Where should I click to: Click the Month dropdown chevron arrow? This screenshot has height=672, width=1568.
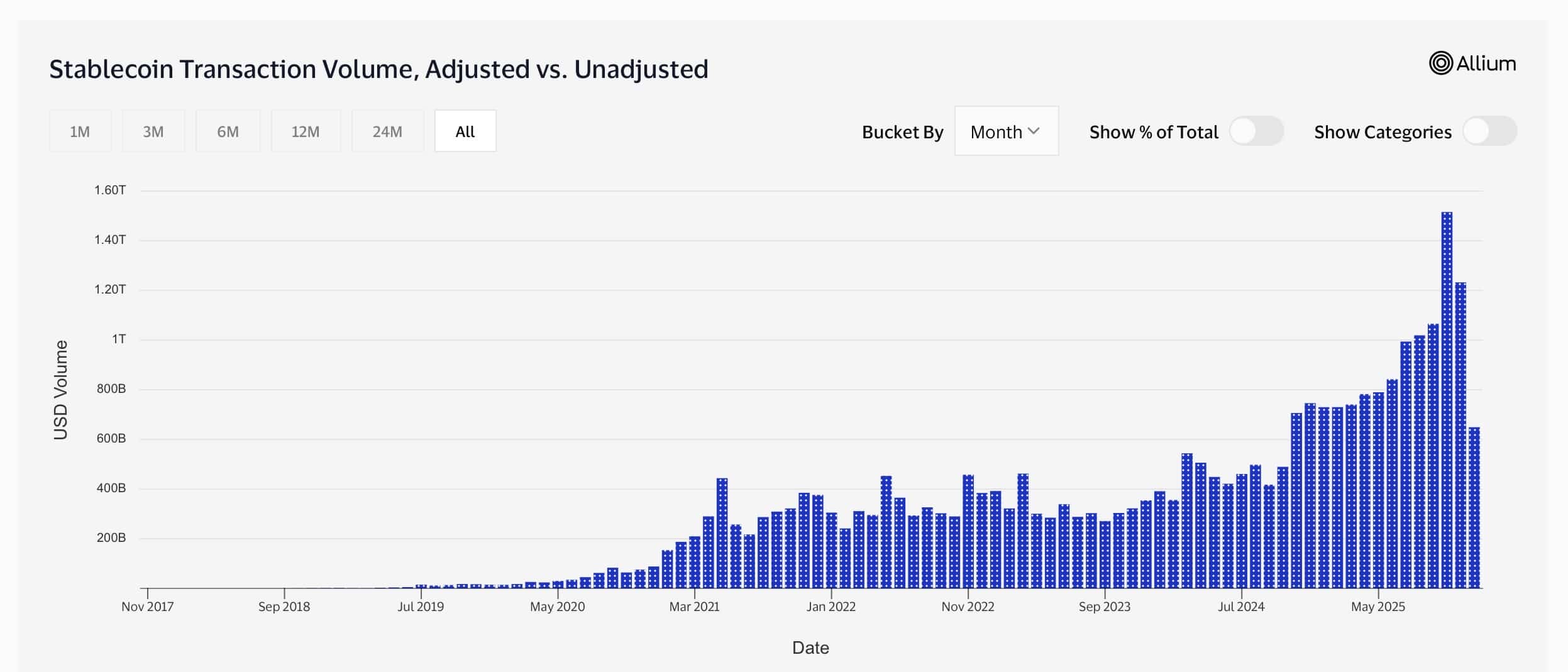coord(1034,131)
